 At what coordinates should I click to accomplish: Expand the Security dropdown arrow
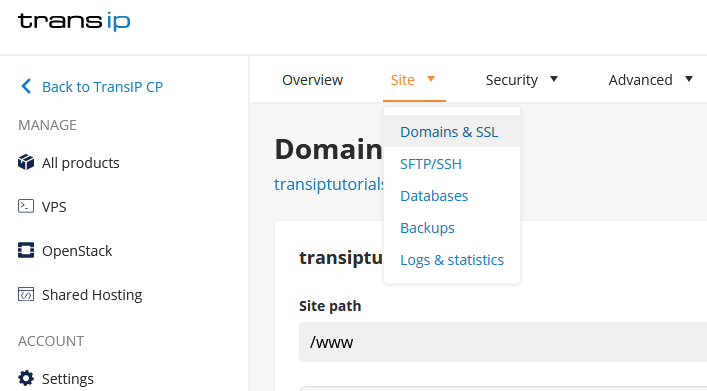[x=554, y=79]
